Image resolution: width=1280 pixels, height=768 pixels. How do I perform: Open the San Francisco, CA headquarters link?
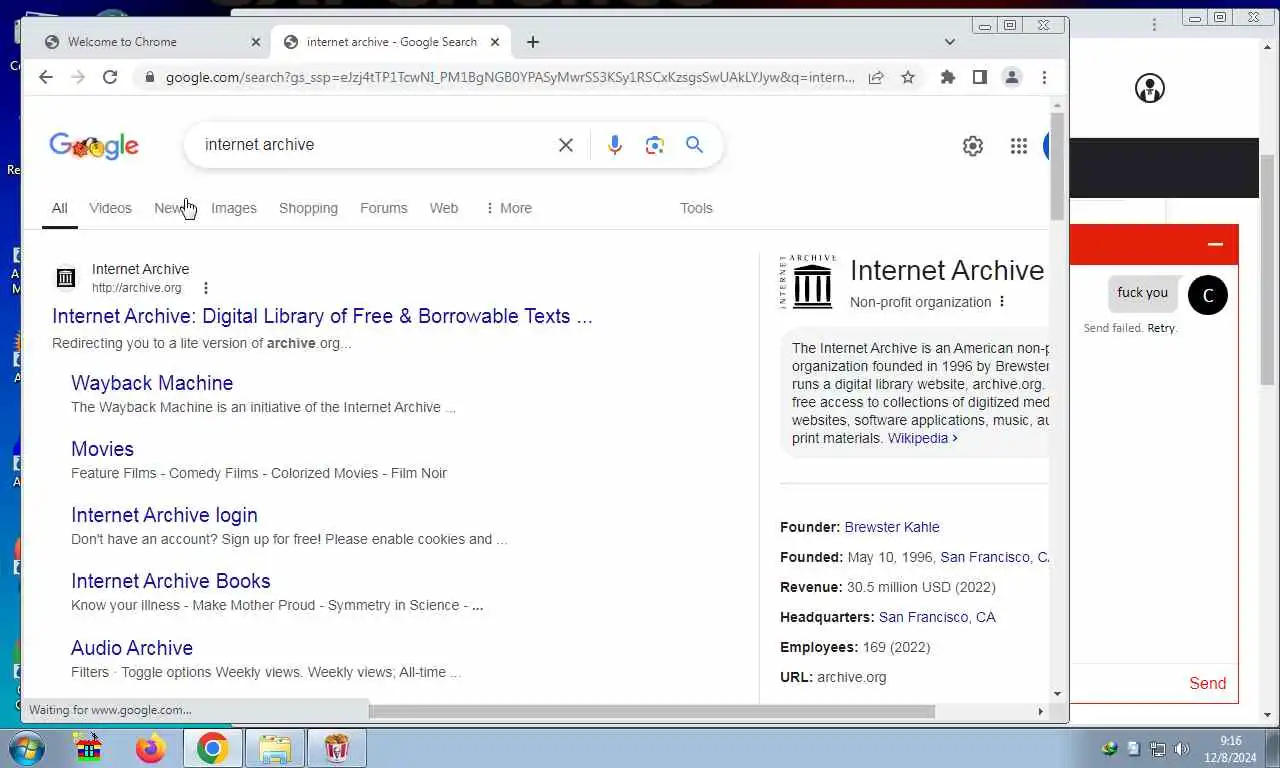(x=937, y=617)
